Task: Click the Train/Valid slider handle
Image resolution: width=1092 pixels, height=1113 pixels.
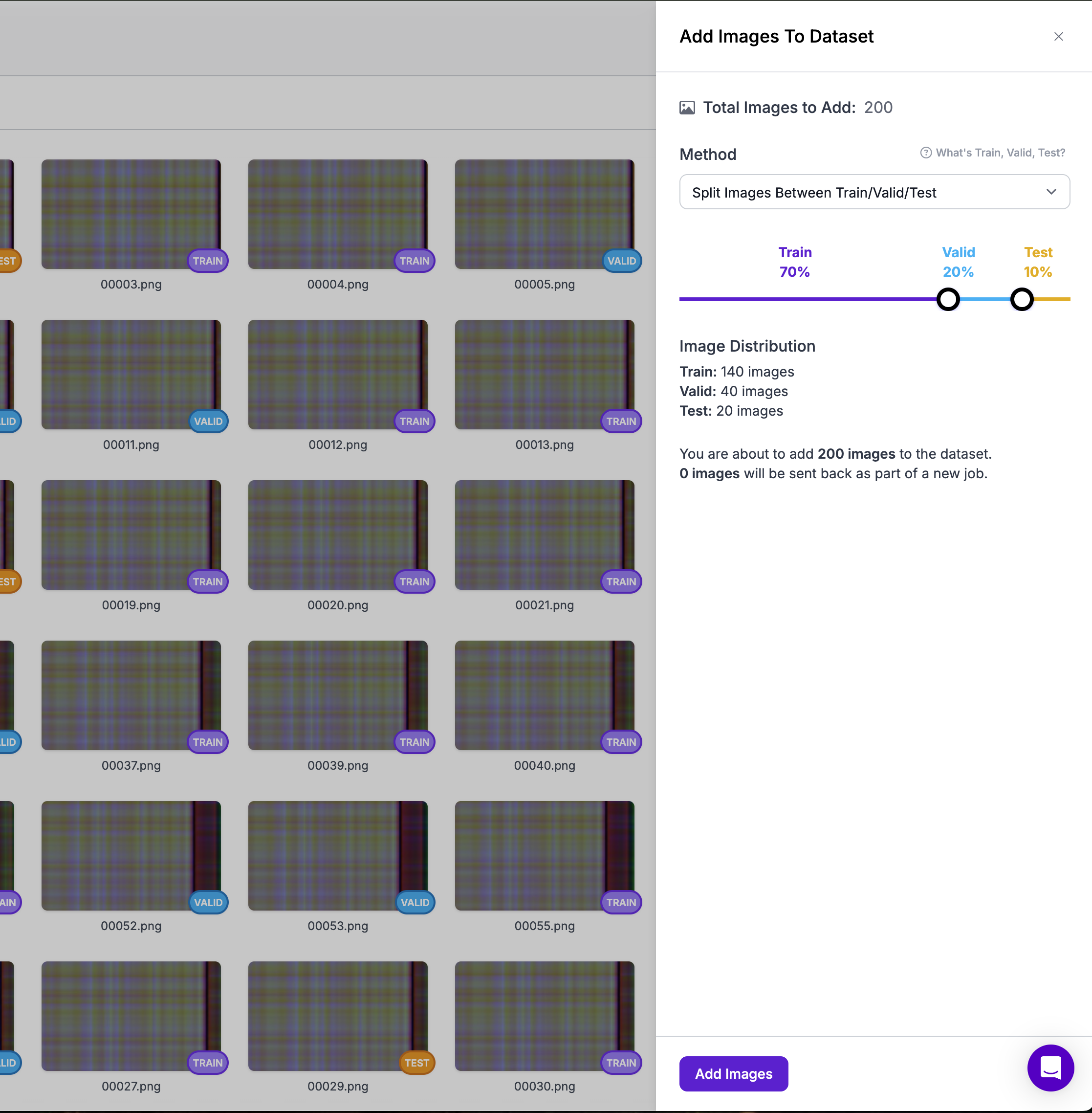Action: (948, 299)
